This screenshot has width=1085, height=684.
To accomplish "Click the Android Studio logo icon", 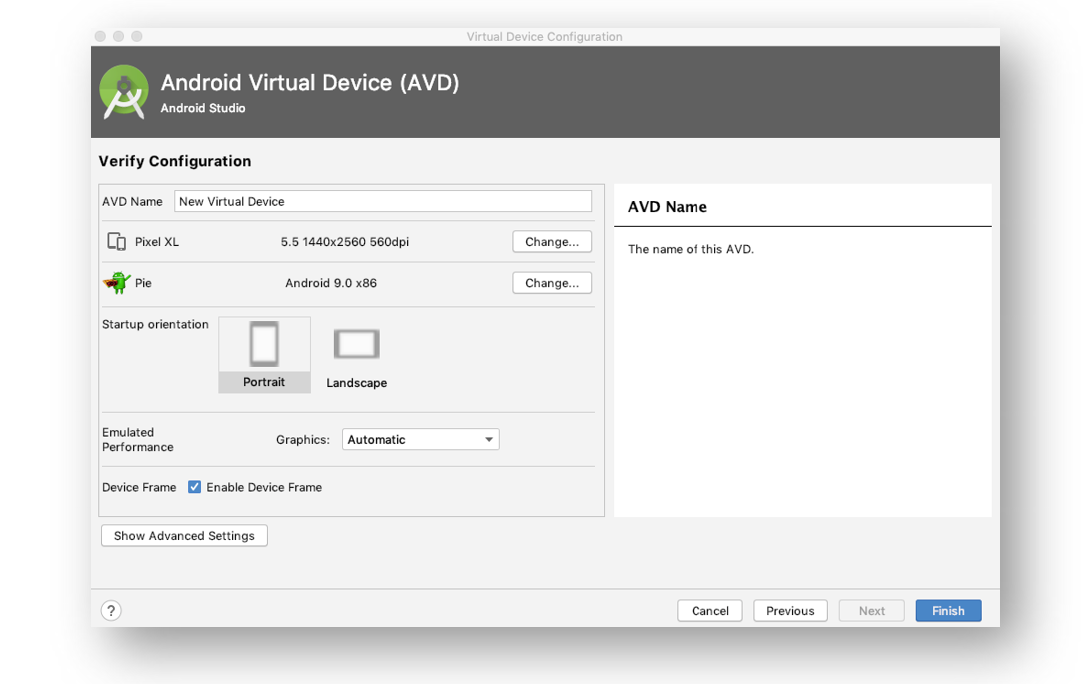I will (x=124, y=92).
